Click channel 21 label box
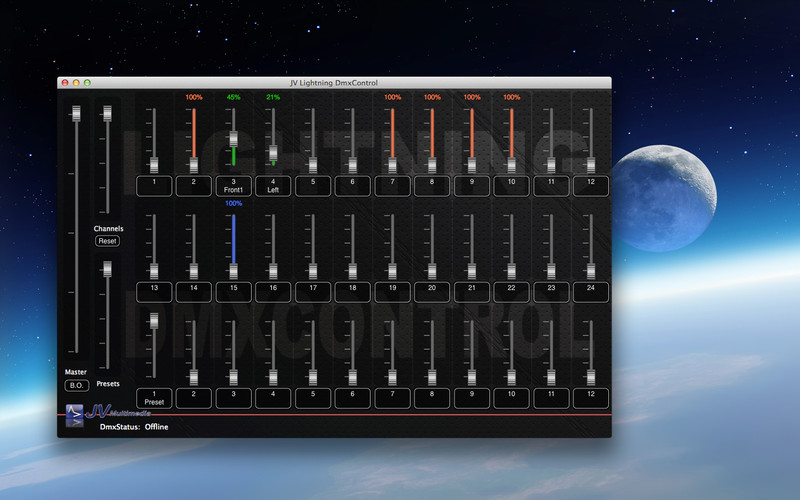Image resolution: width=800 pixels, height=500 pixels. tap(472, 292)
